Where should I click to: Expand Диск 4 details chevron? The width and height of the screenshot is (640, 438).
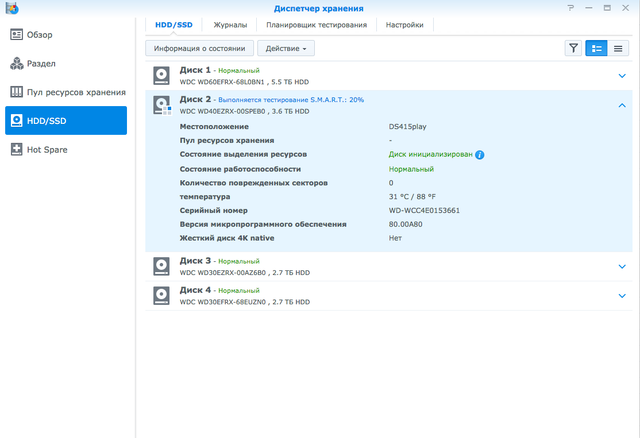622,296
